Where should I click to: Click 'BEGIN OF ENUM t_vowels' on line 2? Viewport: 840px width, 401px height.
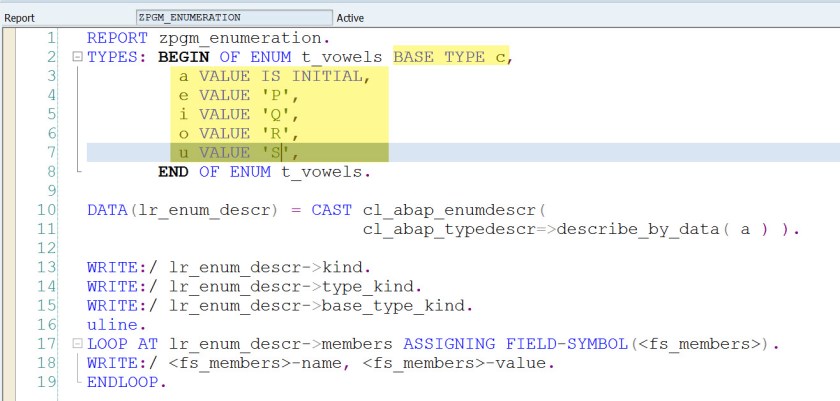pos(270,57)
